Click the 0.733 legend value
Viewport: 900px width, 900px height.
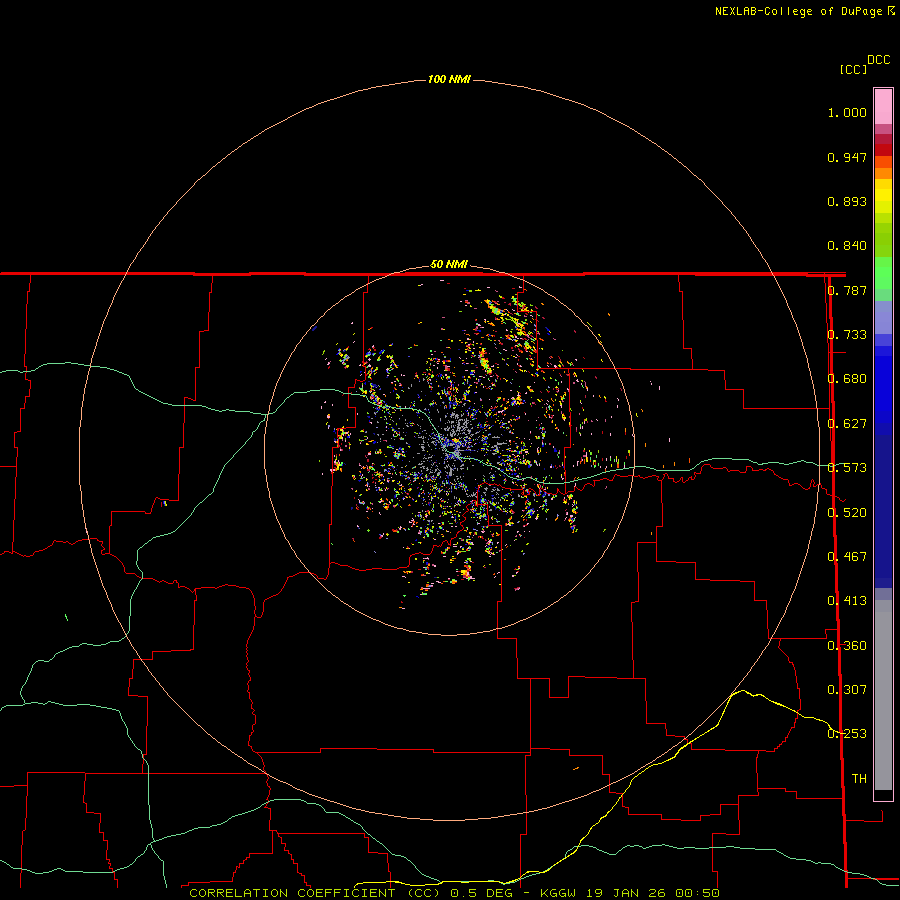point(847,335)
